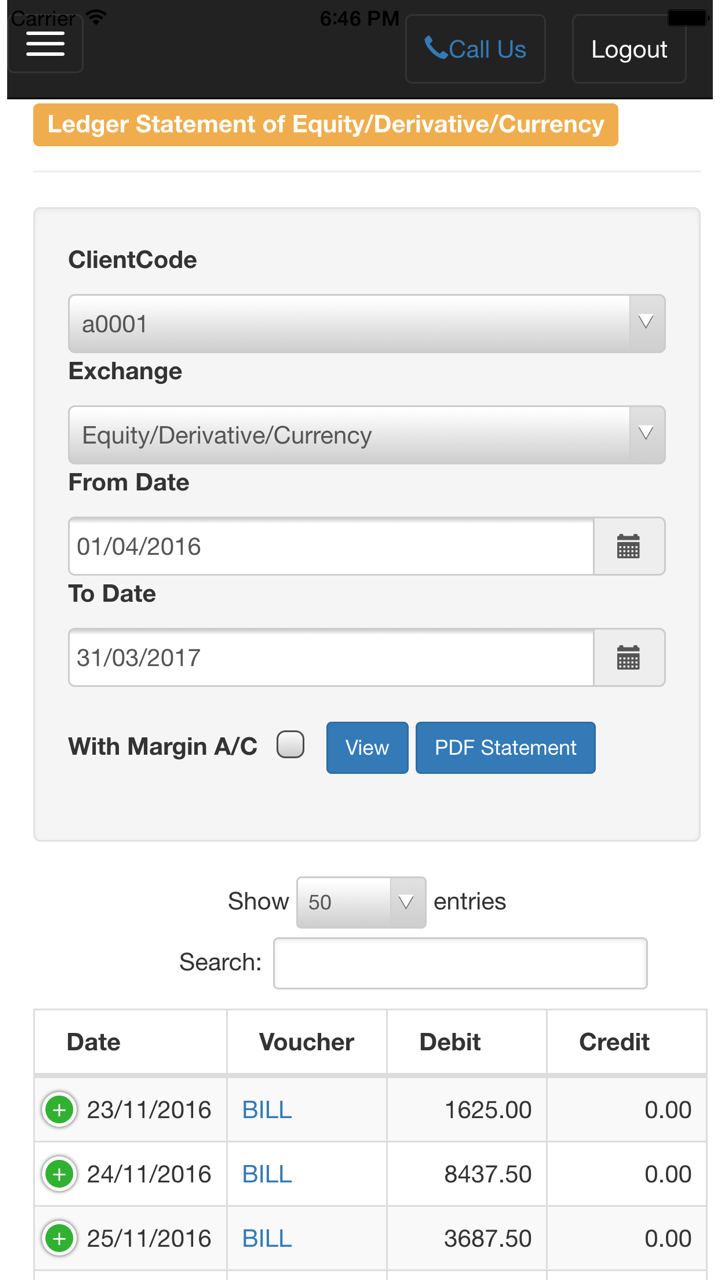
Task: Expand the 25/11/2016 row details
Action: point(59,1239)
